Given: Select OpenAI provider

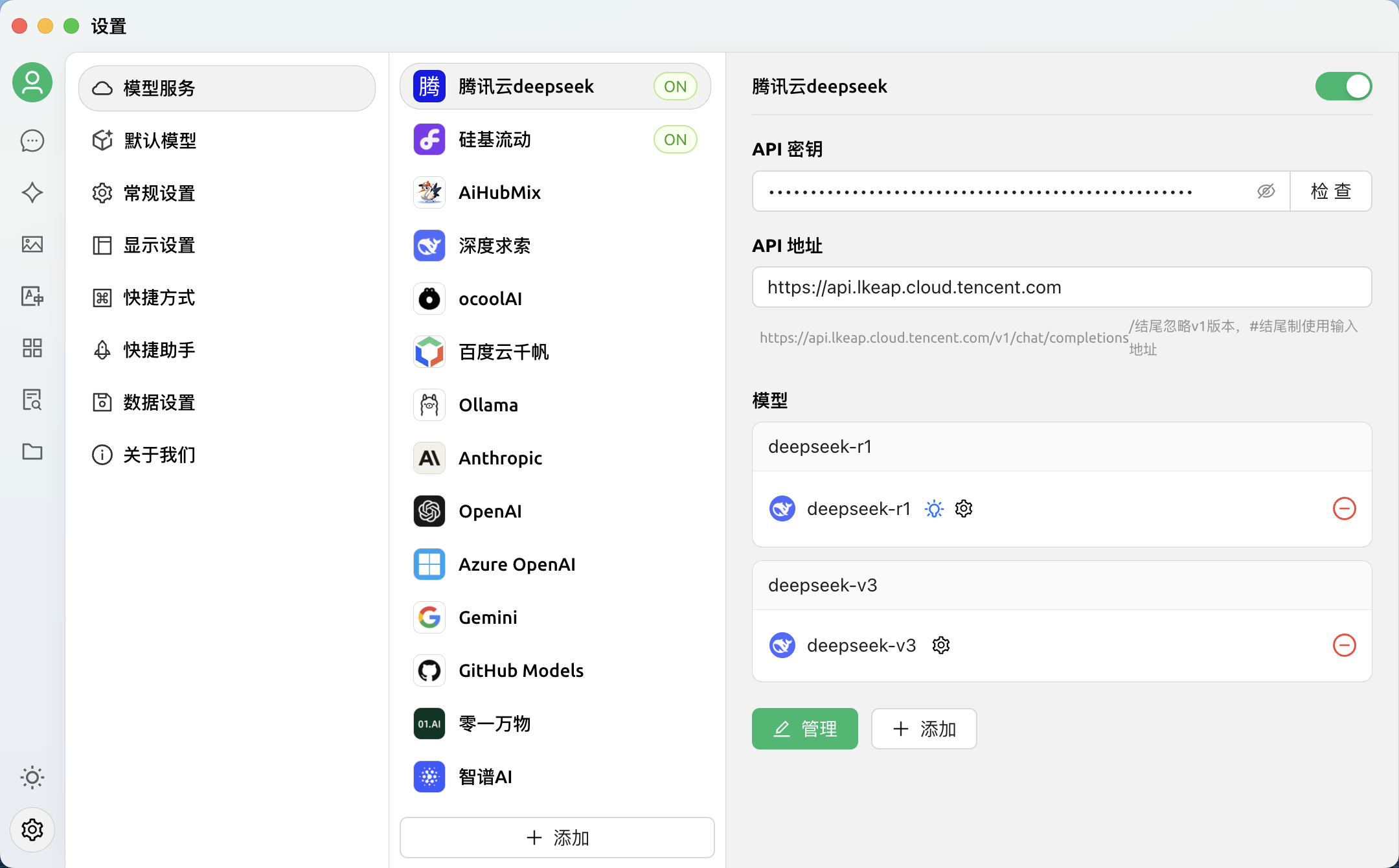Looking at the screenshot, I should pyautogui.click(x=555, y=511).
